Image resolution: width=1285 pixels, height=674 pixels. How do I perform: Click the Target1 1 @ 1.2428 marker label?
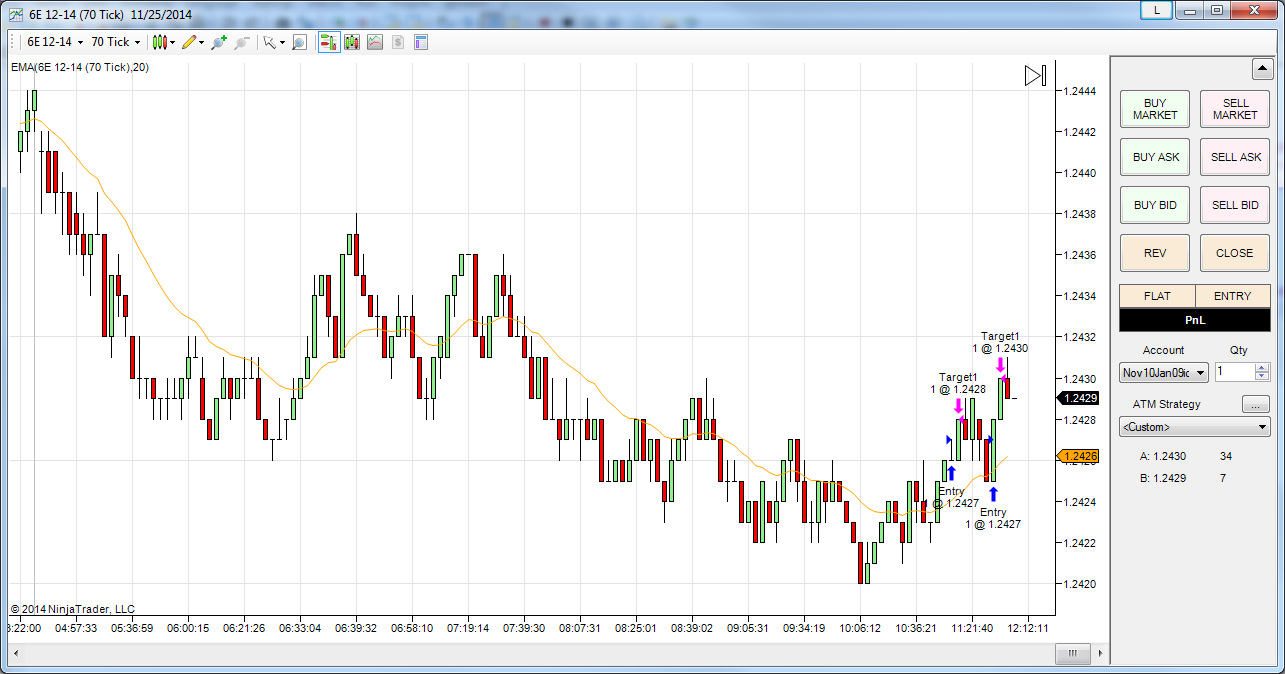(958, 383)
